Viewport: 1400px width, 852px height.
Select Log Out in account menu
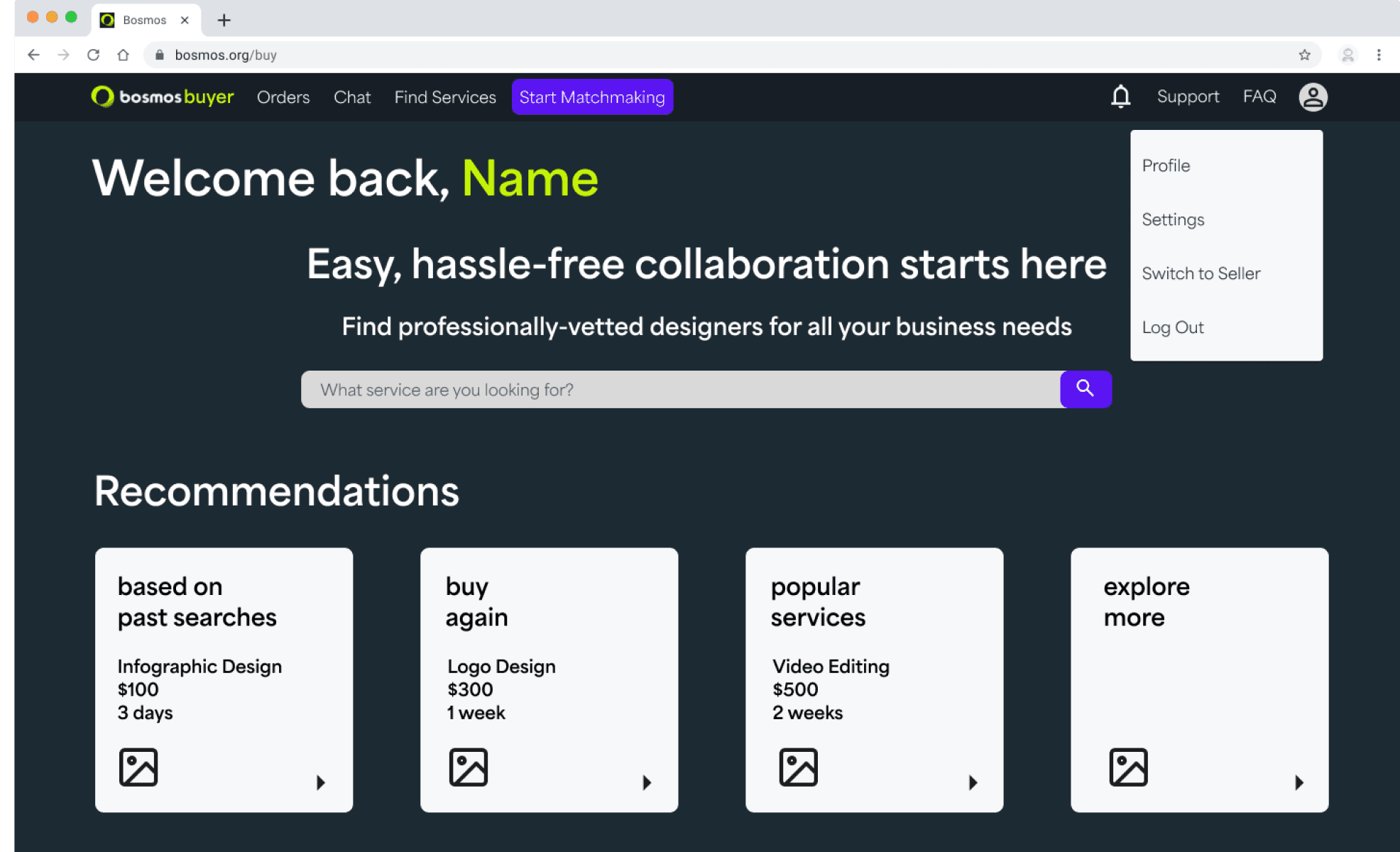[1172, 327]
